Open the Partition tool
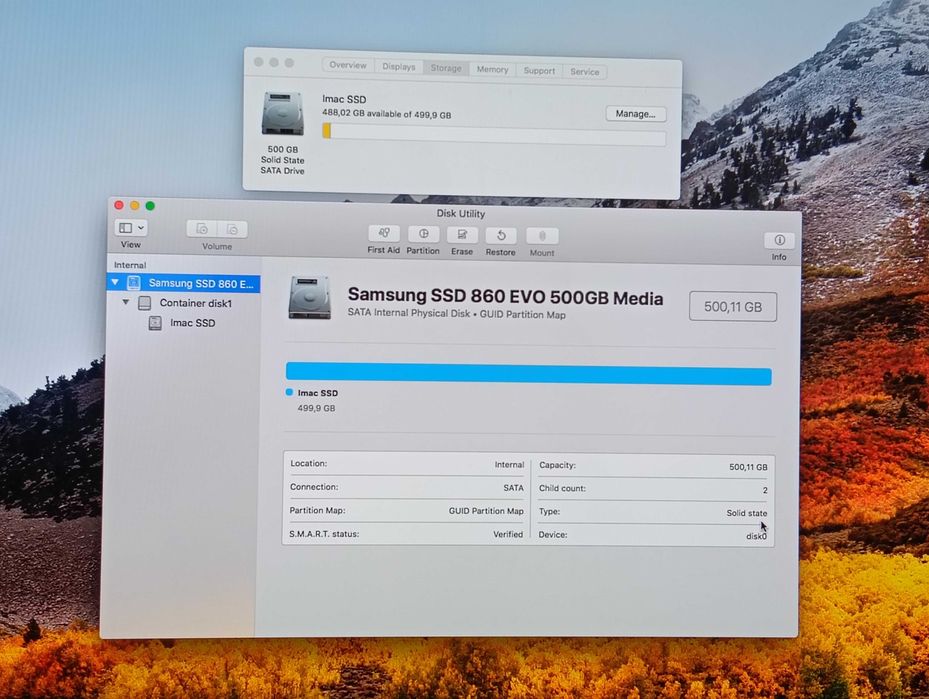929x699 pixels. coord(423,234)
